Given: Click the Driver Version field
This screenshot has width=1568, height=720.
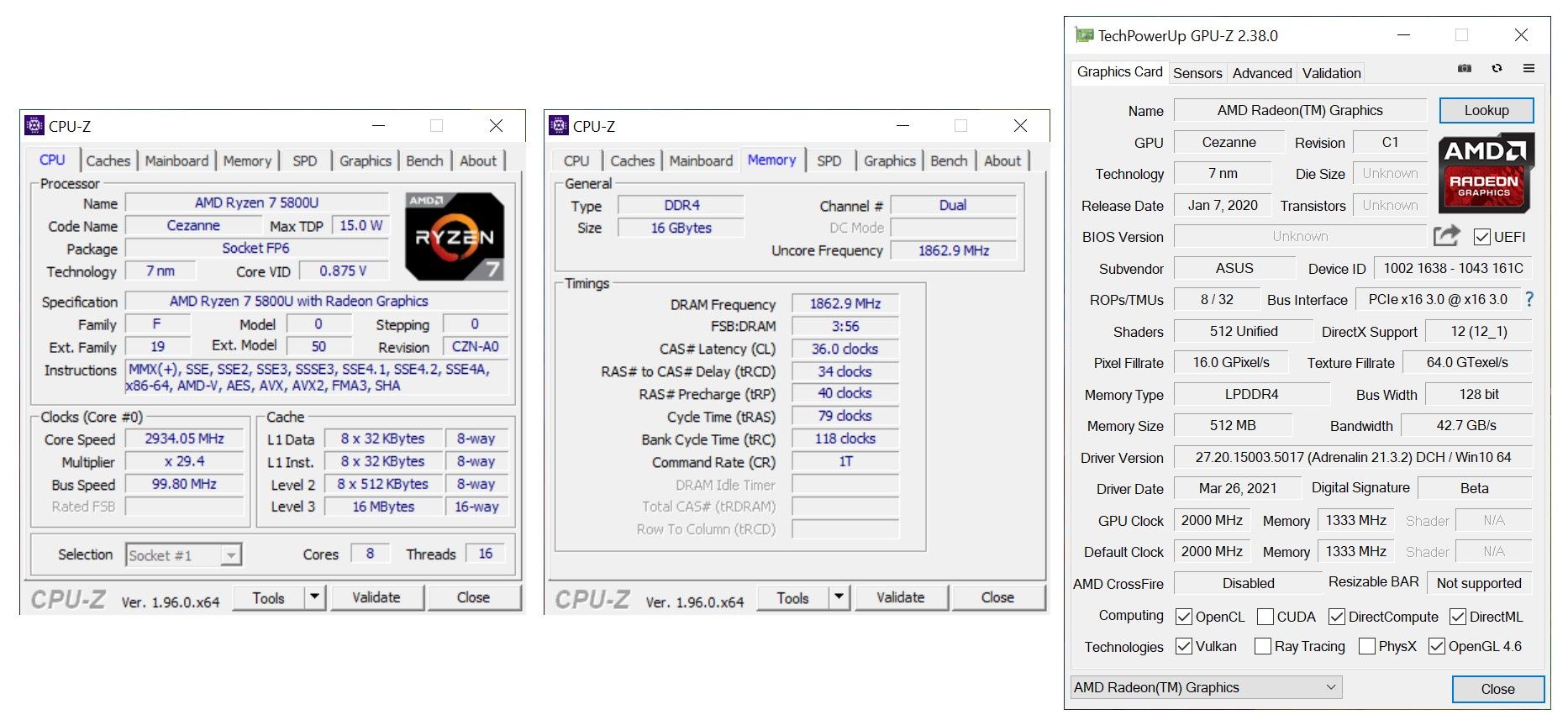Looking at the screenshot, I should coord(1353,457).
